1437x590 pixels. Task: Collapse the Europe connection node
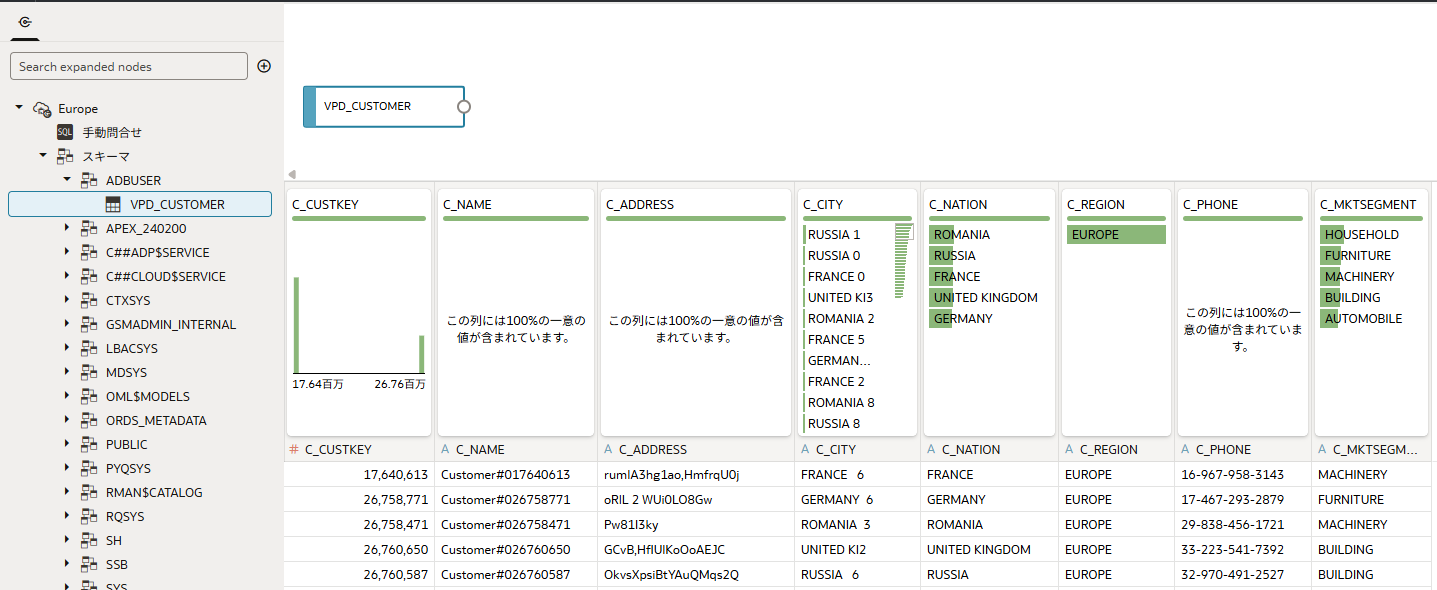[19, 107]
